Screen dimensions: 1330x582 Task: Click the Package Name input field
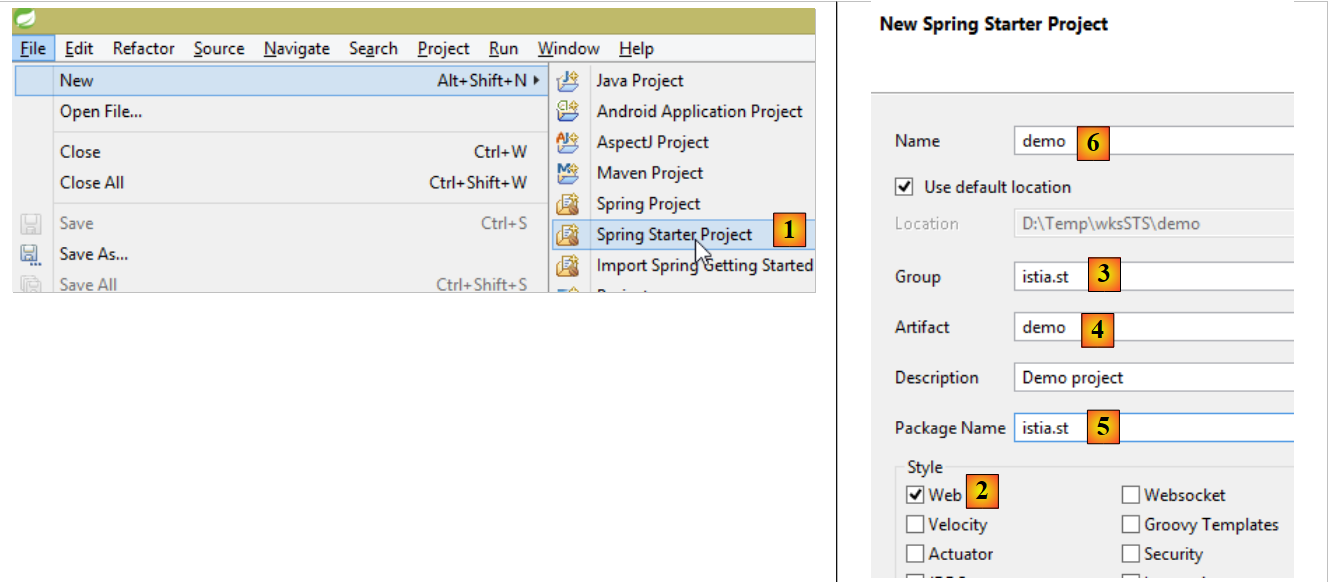point(1200,427)
